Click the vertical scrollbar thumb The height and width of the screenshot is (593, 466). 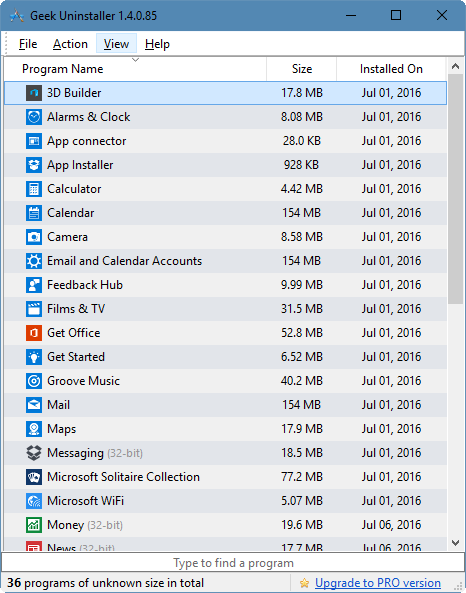[x=455, y=189]
